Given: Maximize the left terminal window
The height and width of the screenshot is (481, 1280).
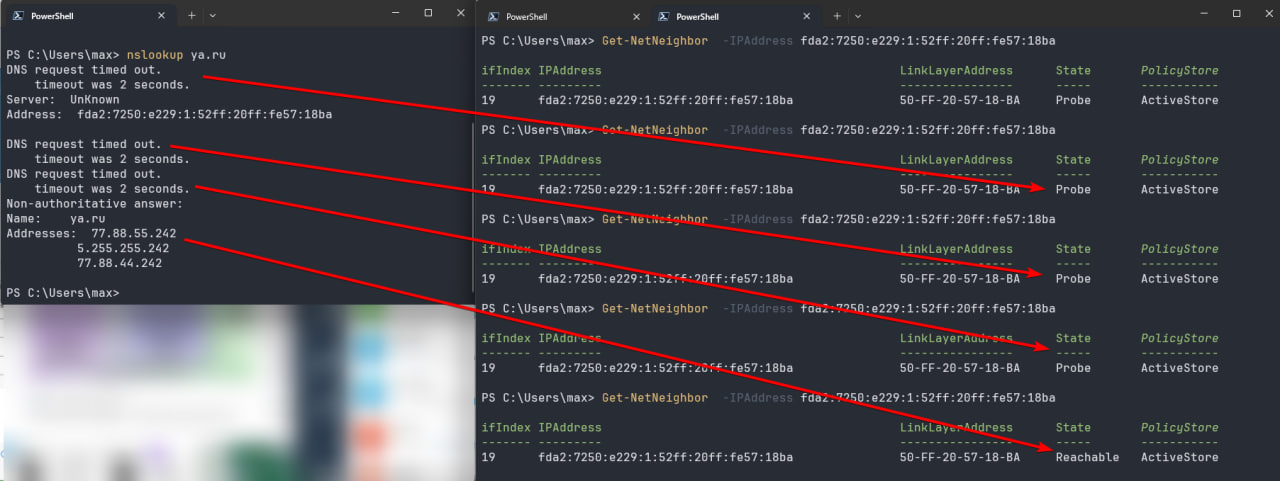Looking at the screenshot, I should [428, 13].
